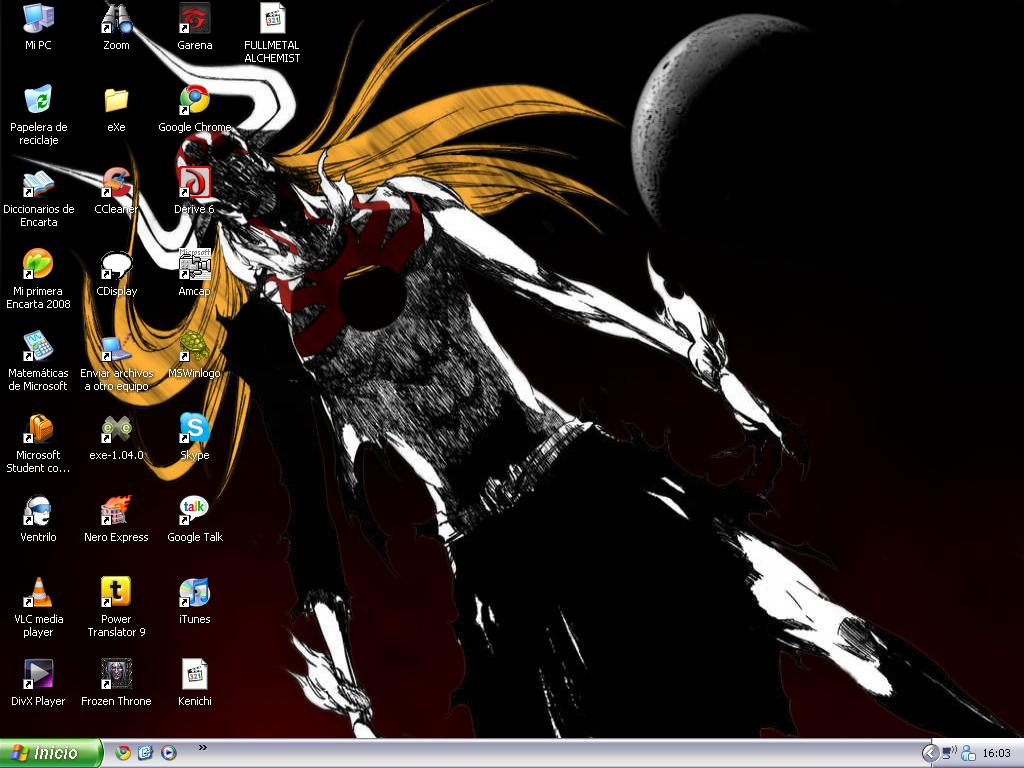Open Windows Media Player quick launch icon
The image size is (1024, 768).
pyautogui.click(x=168, y=753)
